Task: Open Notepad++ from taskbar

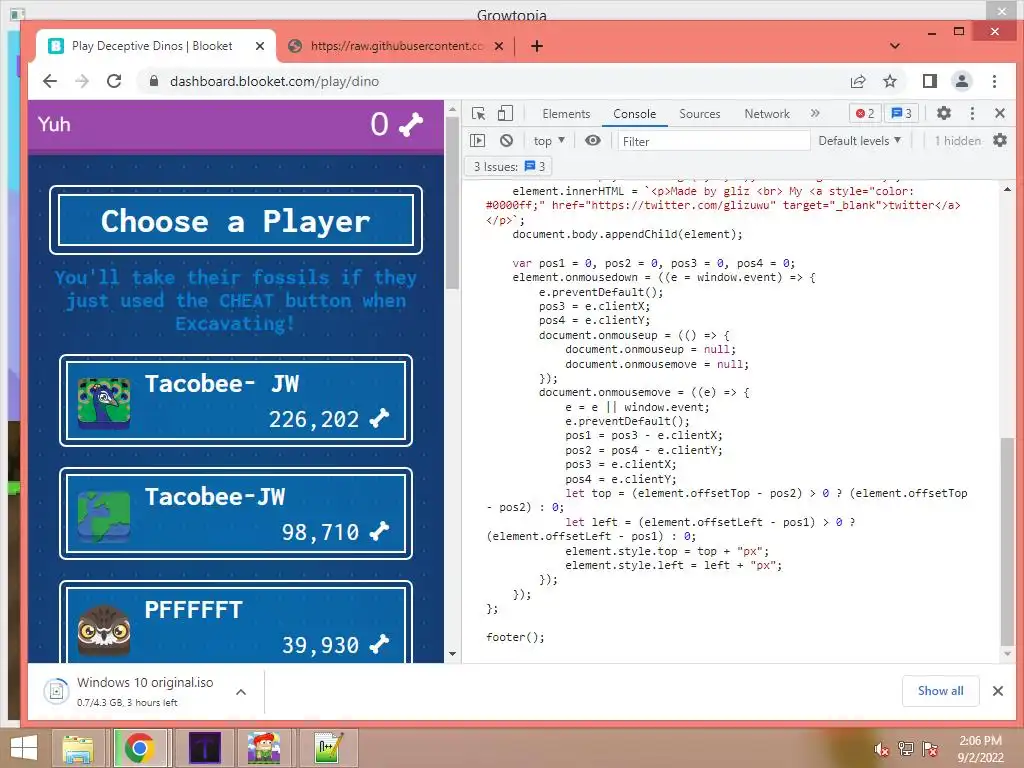Action: [328, 748]
